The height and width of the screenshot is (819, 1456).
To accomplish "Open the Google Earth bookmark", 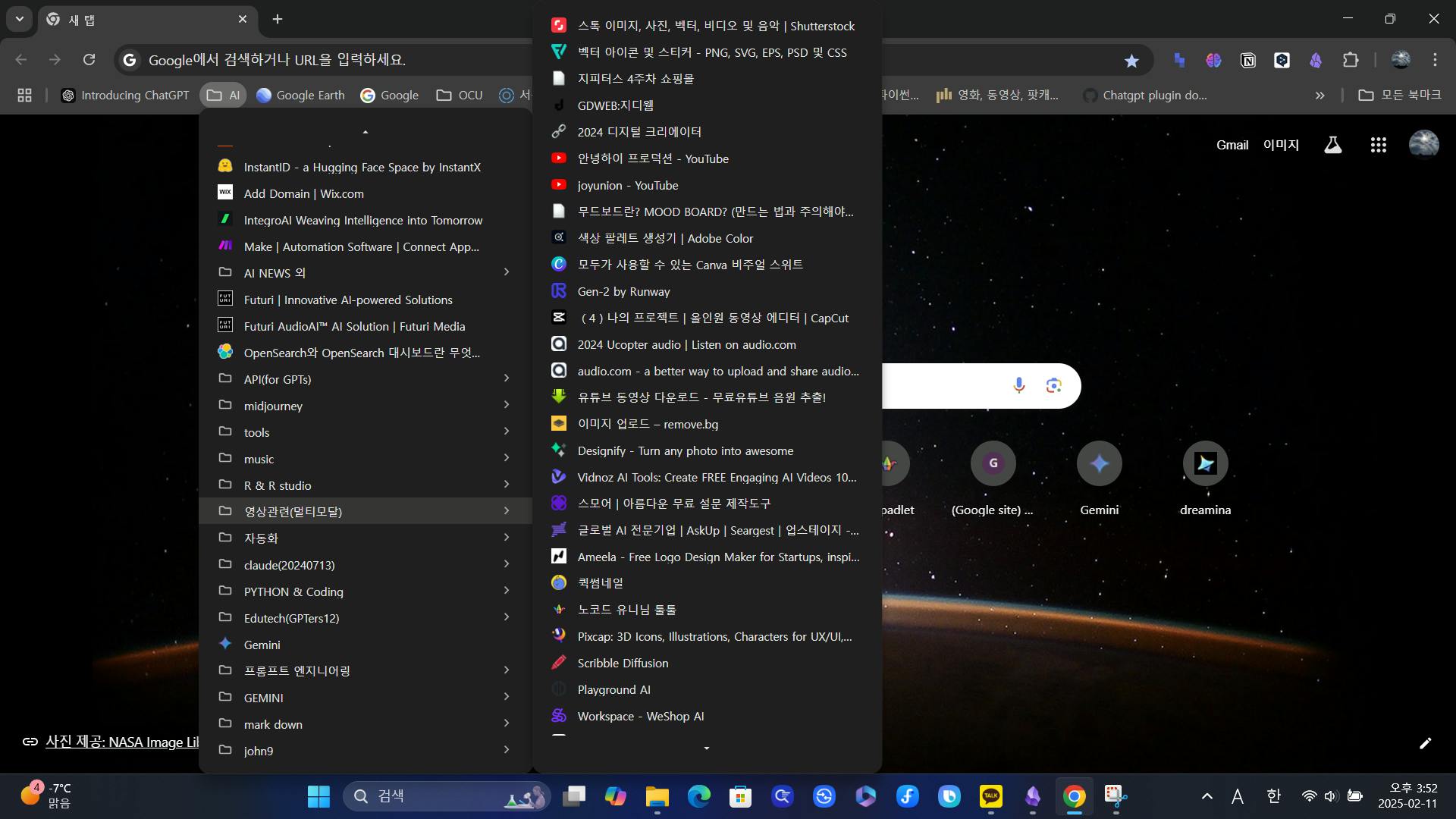I will coord(300,95).
